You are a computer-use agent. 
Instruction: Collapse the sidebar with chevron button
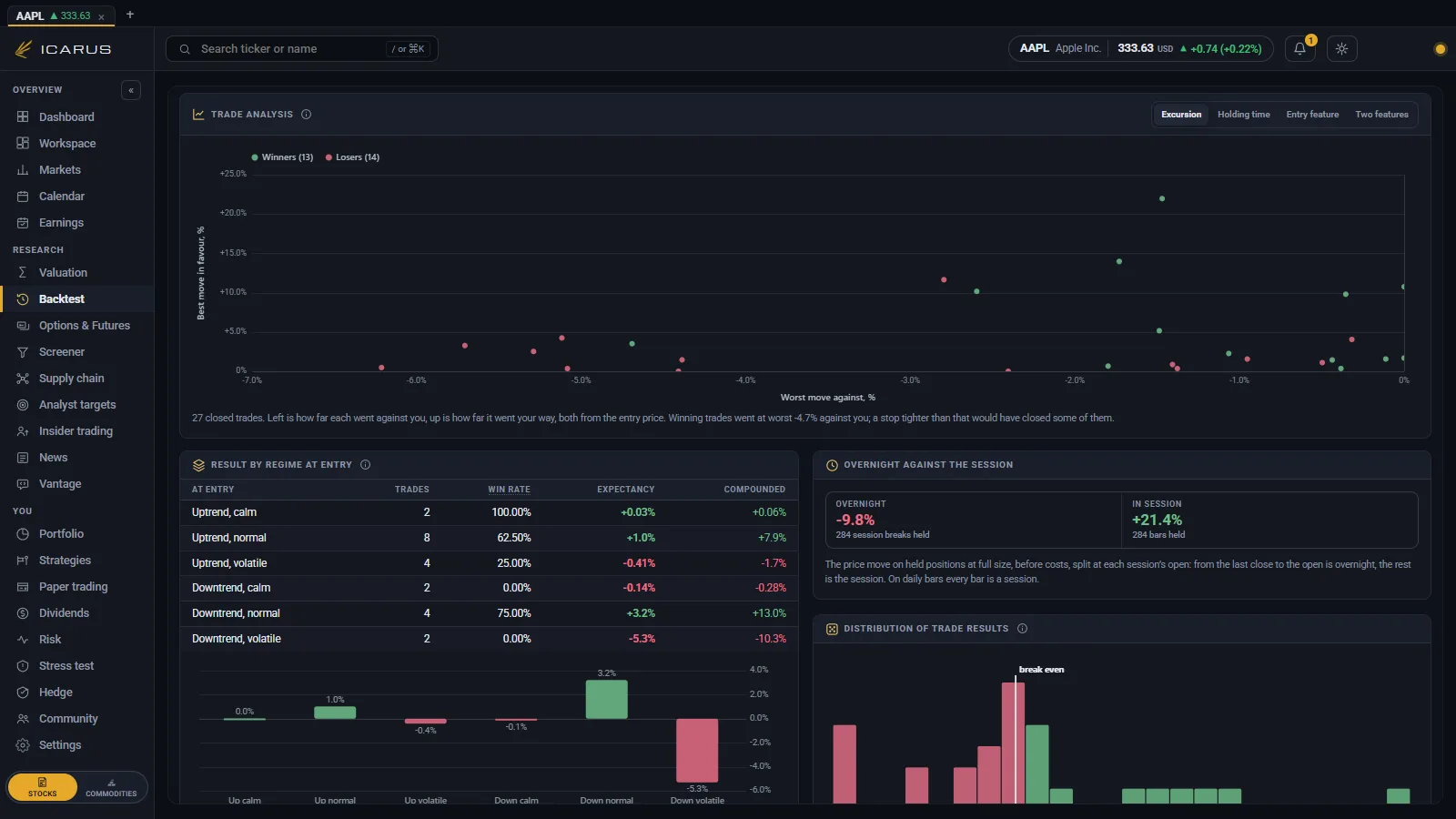pyautogui.click(x=131, y=90)
